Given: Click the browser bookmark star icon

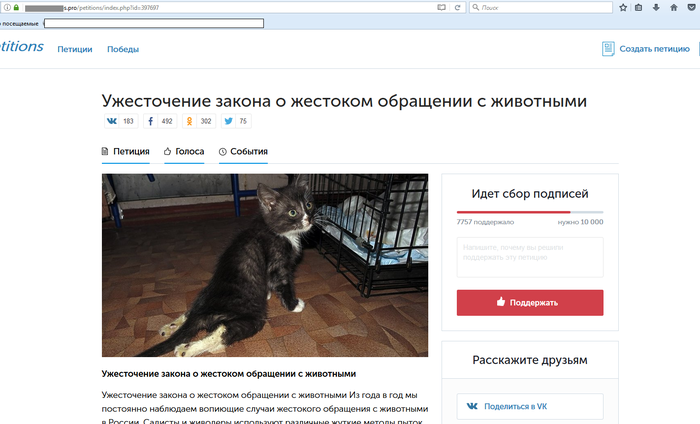Looking at the screenshot, I should click(x=623, y=7).
